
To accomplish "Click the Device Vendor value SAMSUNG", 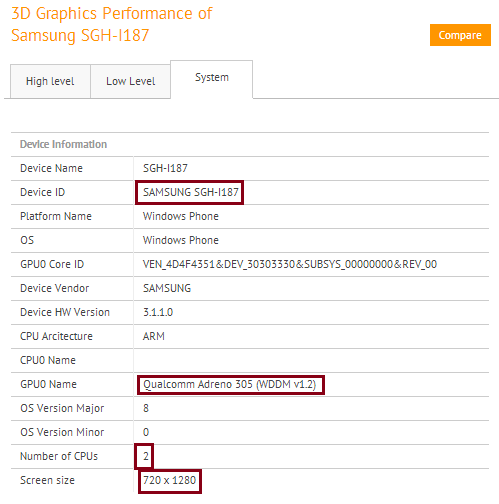I will (167, 288).
